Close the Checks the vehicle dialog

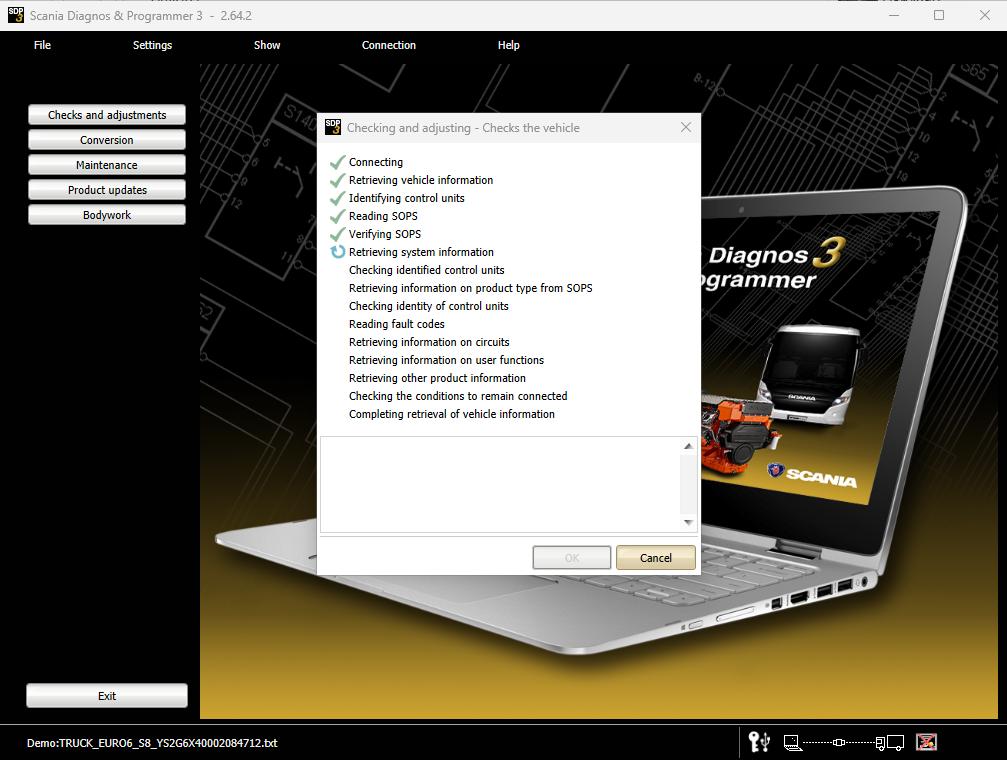(686, 127)
